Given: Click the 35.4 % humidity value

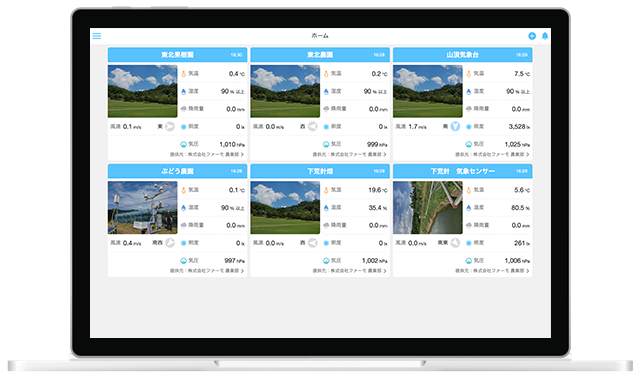Looking at the screenshot, I should (x=378, y=208).
